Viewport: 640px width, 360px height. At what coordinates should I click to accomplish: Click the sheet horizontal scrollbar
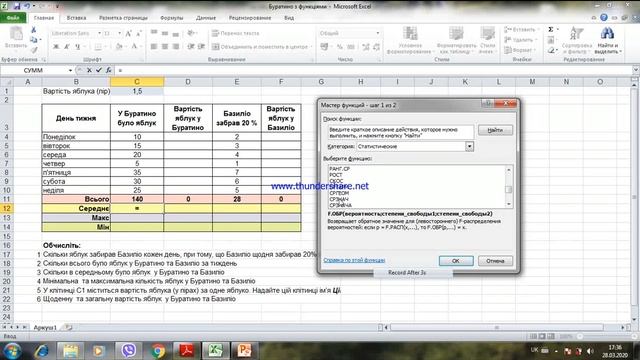pos(497,327)
